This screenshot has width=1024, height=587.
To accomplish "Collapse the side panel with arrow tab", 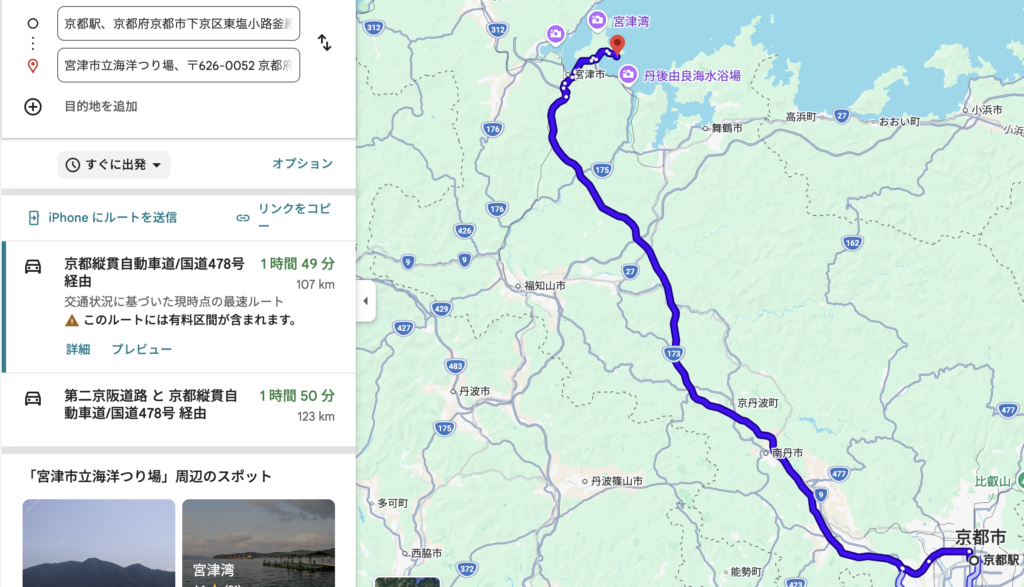I will point(366,301).
